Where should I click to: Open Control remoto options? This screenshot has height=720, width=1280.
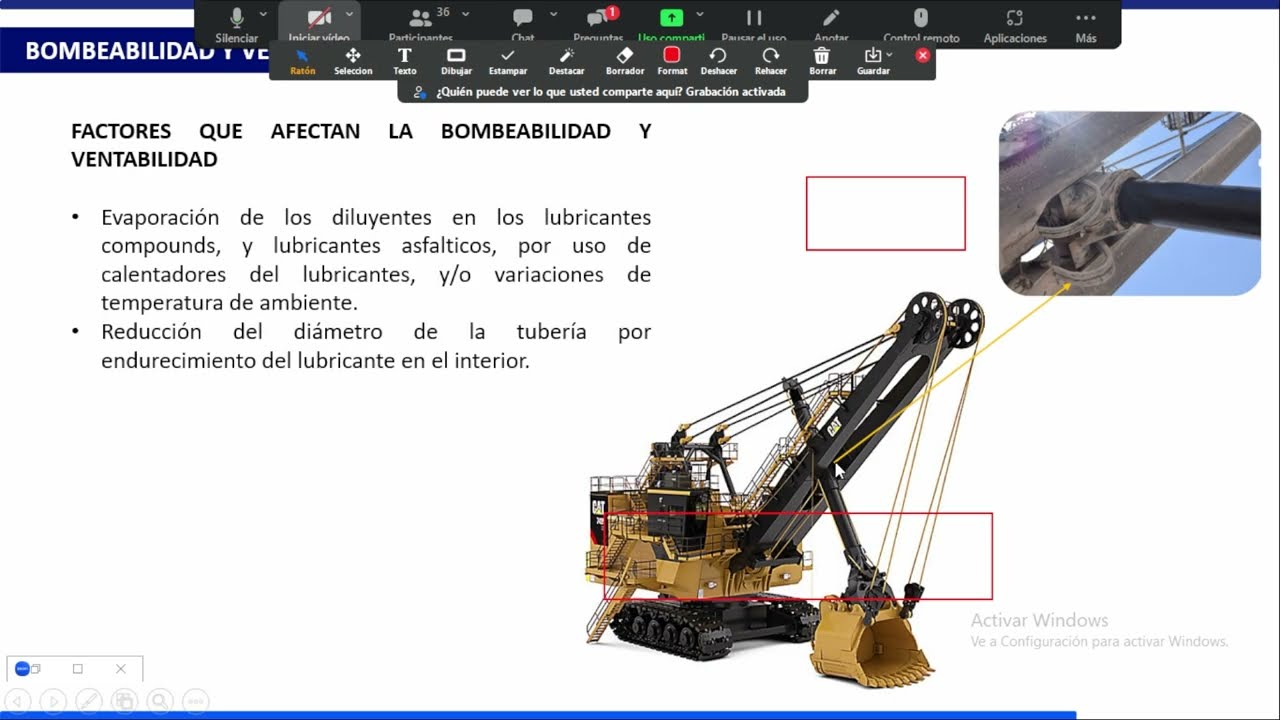[921, 24]
